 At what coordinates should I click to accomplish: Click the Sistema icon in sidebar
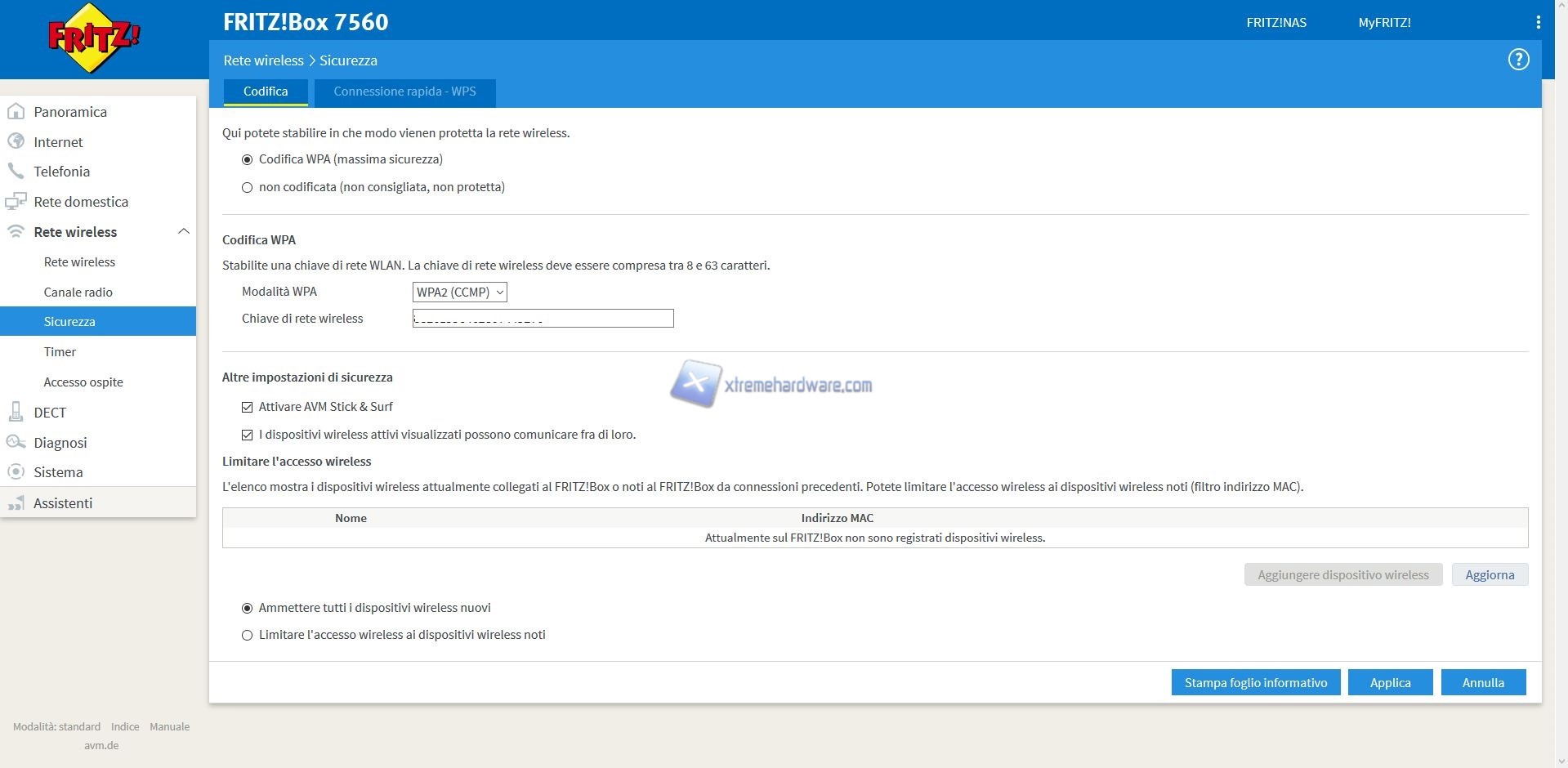pos(16,472)
